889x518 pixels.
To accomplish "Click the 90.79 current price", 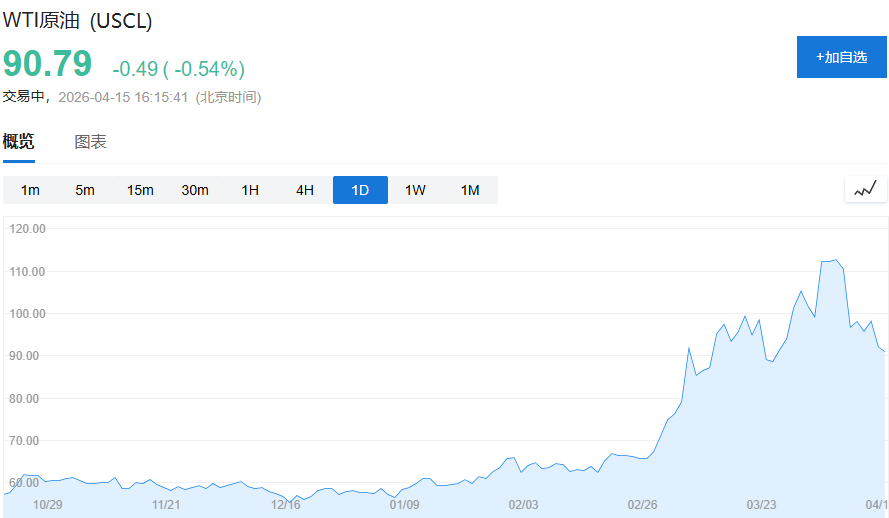I will pos(47,64).
